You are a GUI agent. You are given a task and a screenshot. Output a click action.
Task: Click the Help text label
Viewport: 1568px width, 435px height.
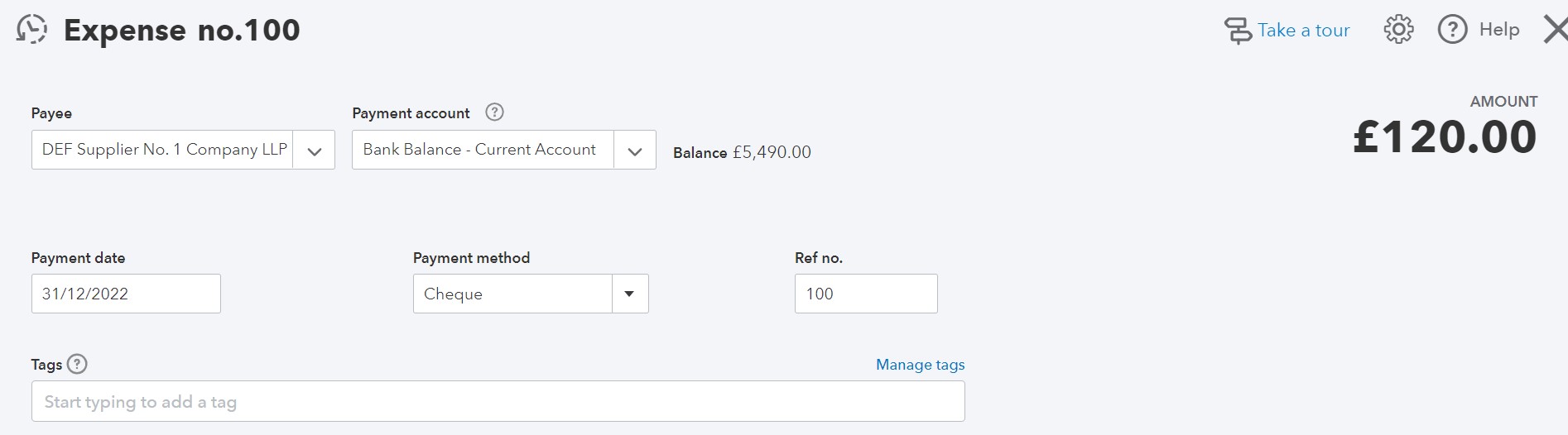[1498, 30]
